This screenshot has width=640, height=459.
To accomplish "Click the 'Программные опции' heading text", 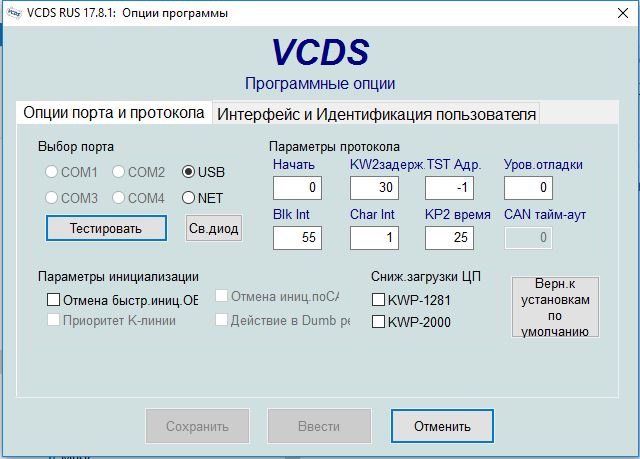I will (320, 84).
